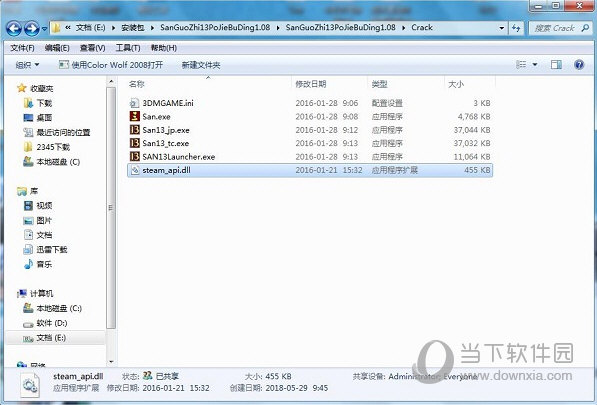Open the 图片 library

pos(44,220)
